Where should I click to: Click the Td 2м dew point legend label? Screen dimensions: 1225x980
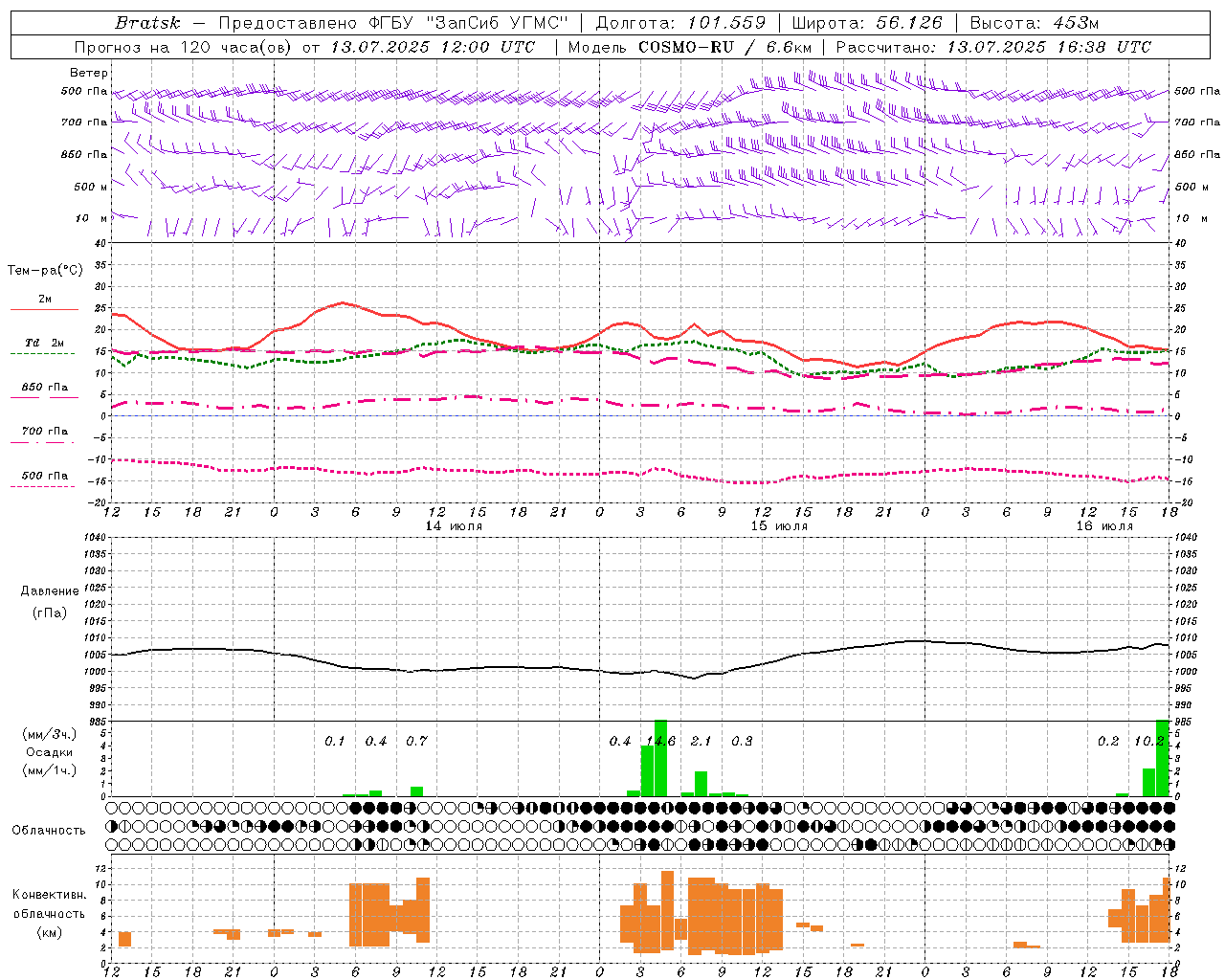click(44, 343)
